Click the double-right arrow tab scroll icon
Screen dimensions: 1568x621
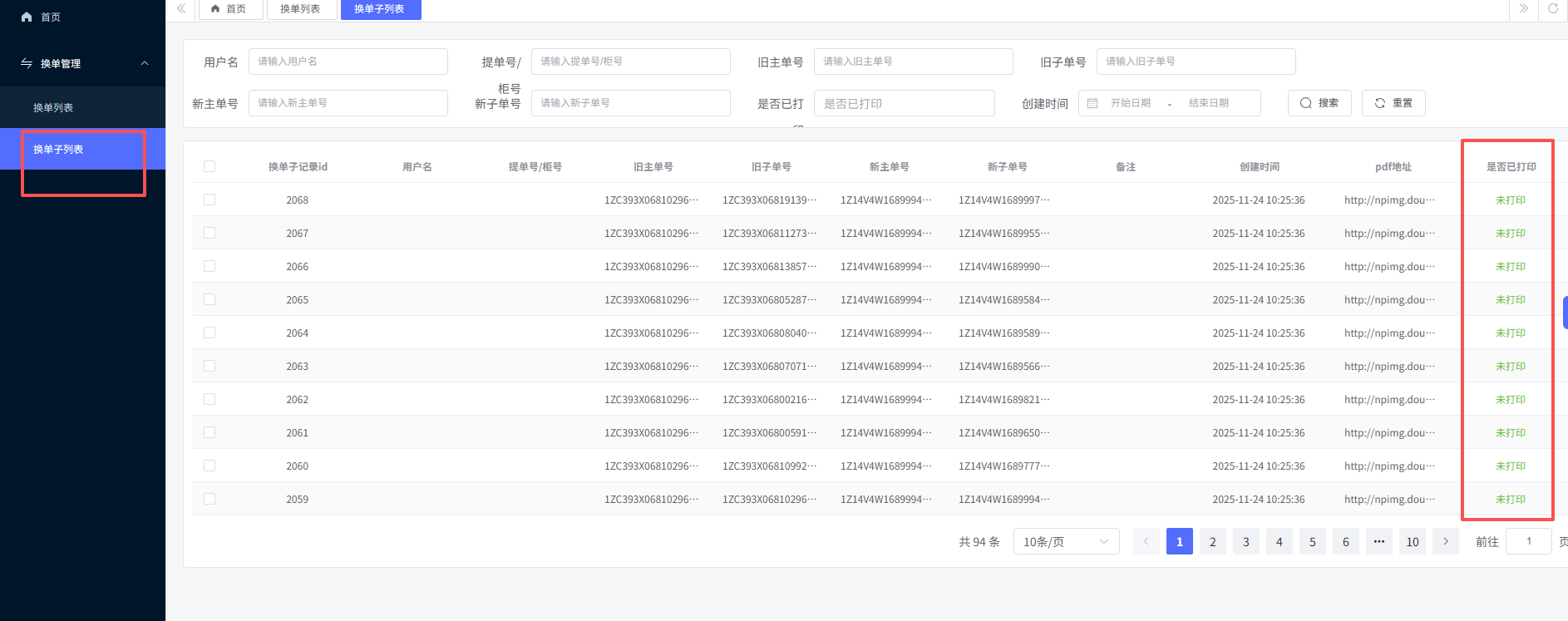[1523, 9]
